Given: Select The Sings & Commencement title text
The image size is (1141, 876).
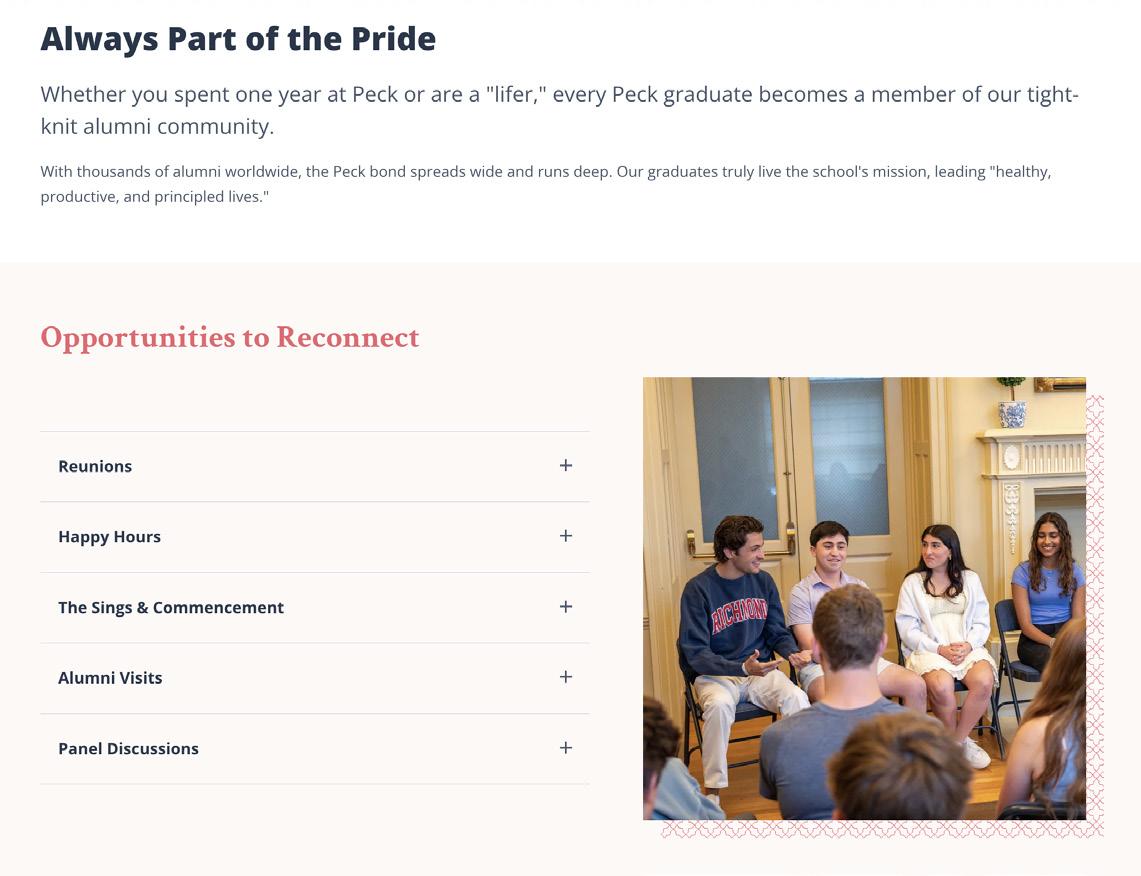Looking at the screenshot, I should (x=171, y=608).
